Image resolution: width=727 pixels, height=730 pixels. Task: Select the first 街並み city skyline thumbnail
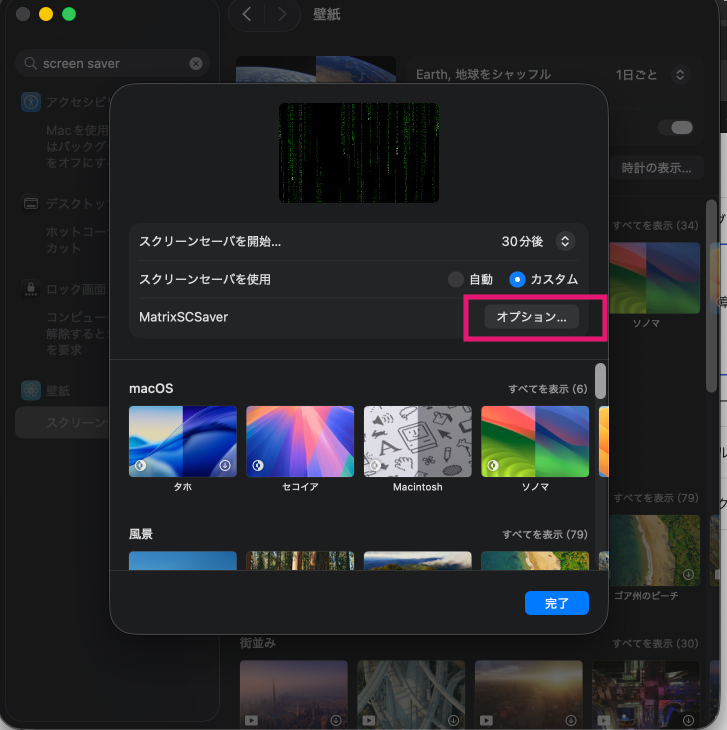pos(294,694)
